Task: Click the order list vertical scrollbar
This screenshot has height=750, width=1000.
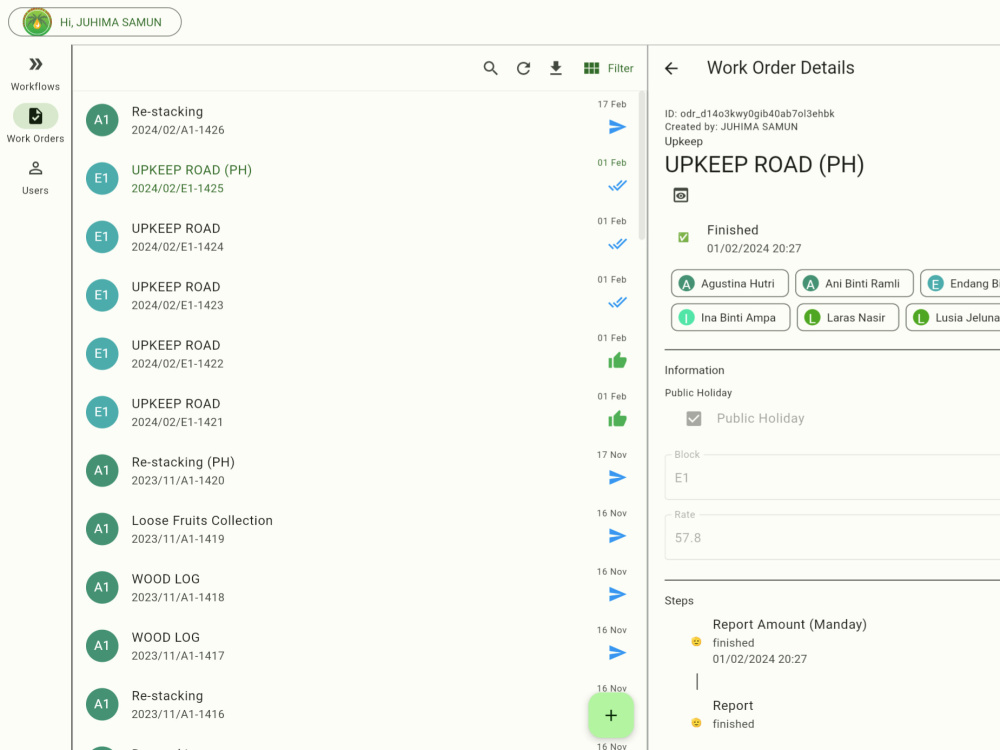Action: pyautogui.click(x=642, y=166)
